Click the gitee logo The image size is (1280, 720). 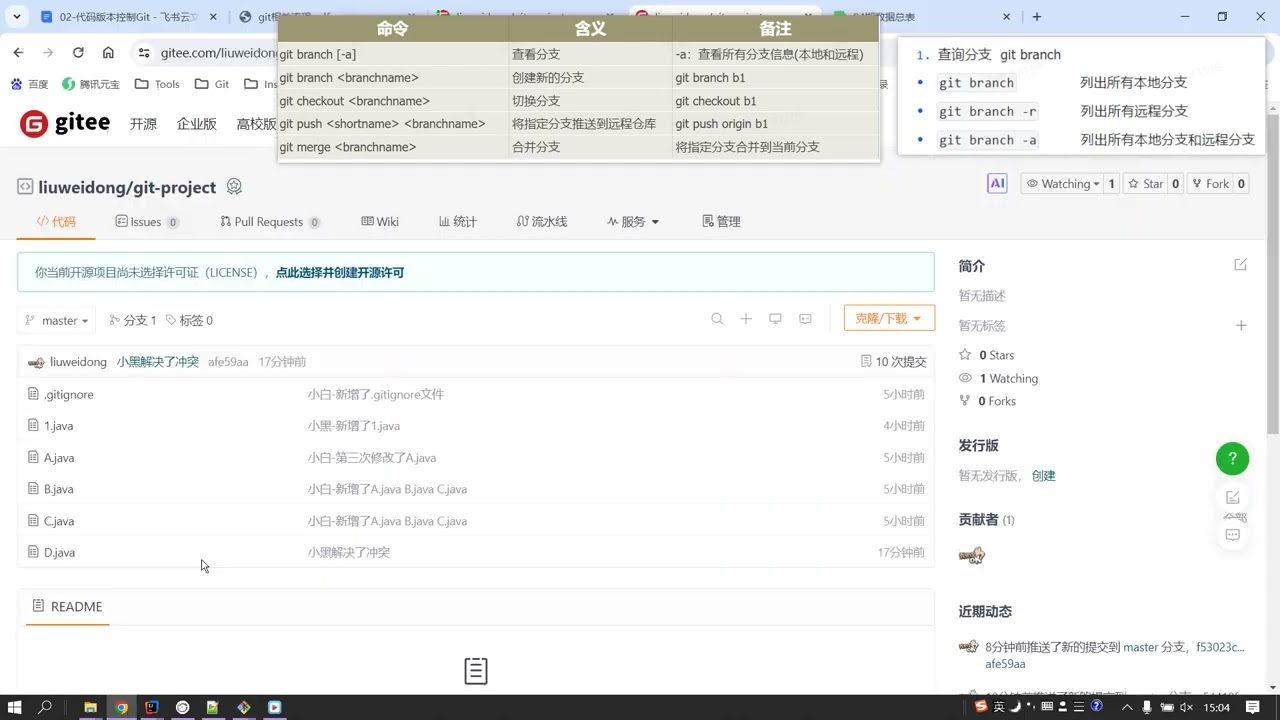[x=65, y=123]
